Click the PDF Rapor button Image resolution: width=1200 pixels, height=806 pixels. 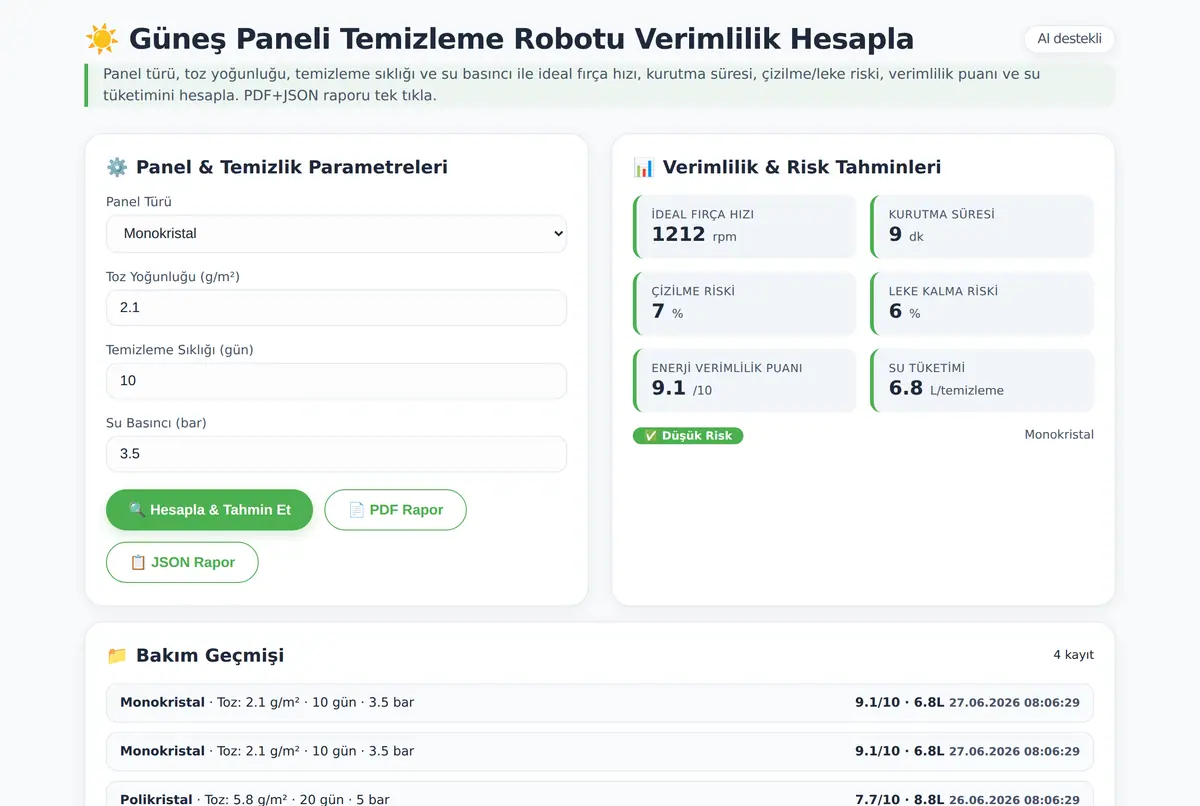(x=395, y=510)
